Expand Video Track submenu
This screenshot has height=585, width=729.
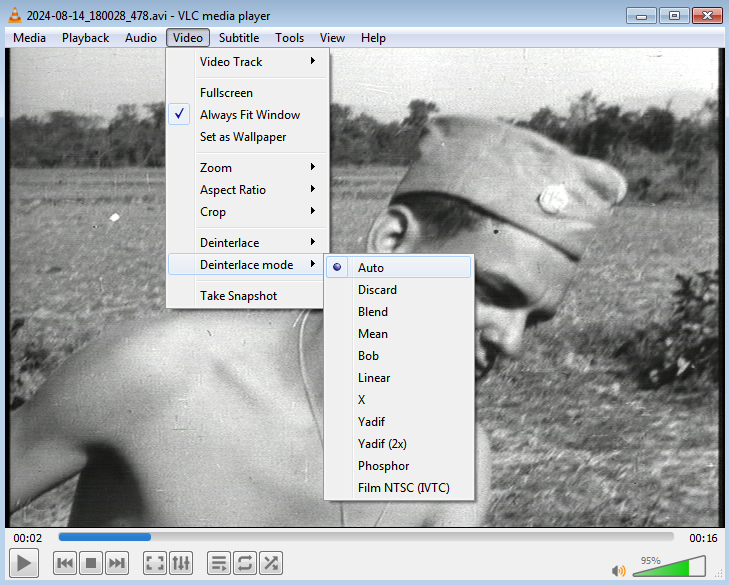pyautogui.click(x=247, y=61)
